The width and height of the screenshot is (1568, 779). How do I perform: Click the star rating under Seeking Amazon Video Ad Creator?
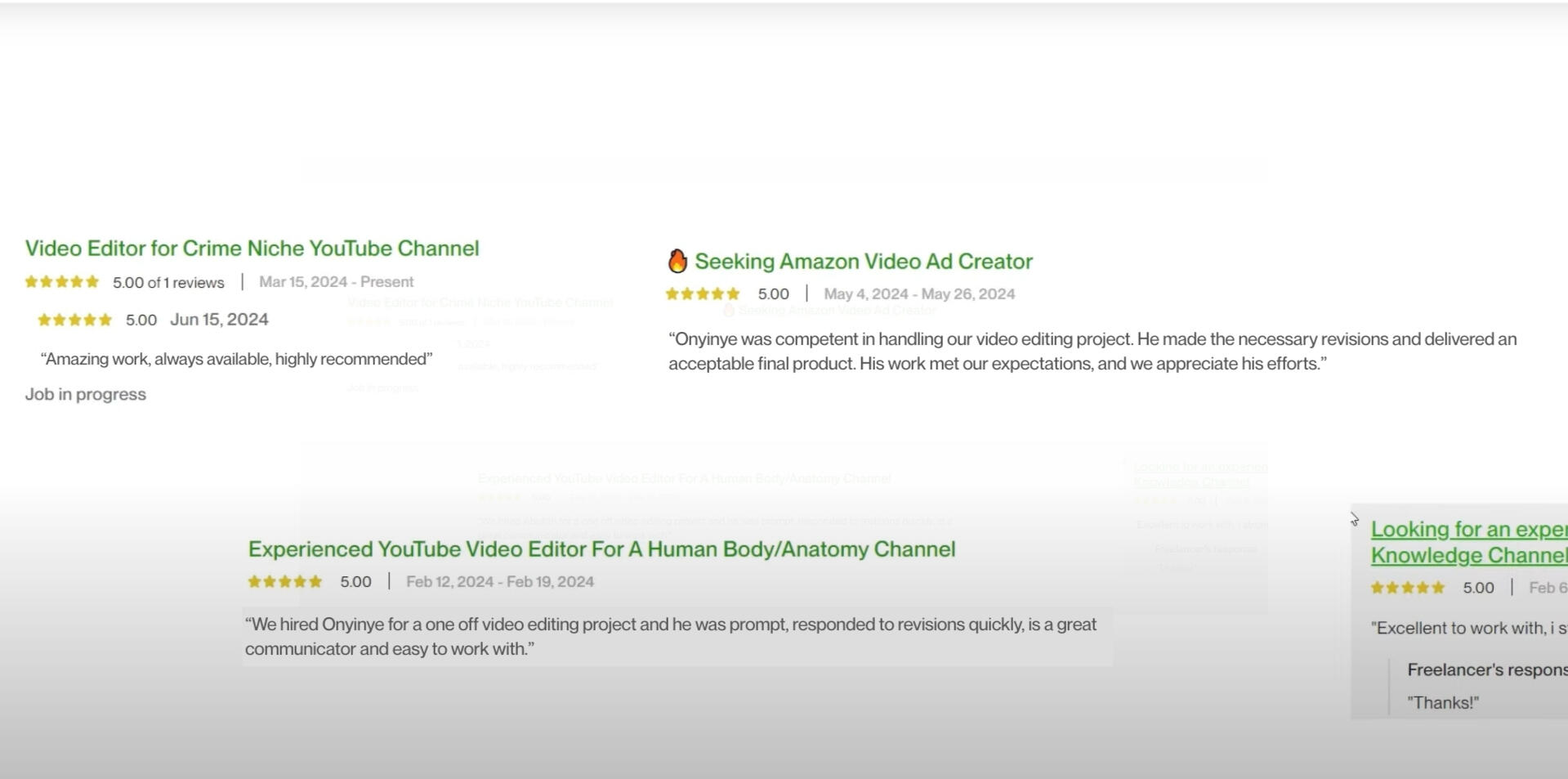(703, 293)
